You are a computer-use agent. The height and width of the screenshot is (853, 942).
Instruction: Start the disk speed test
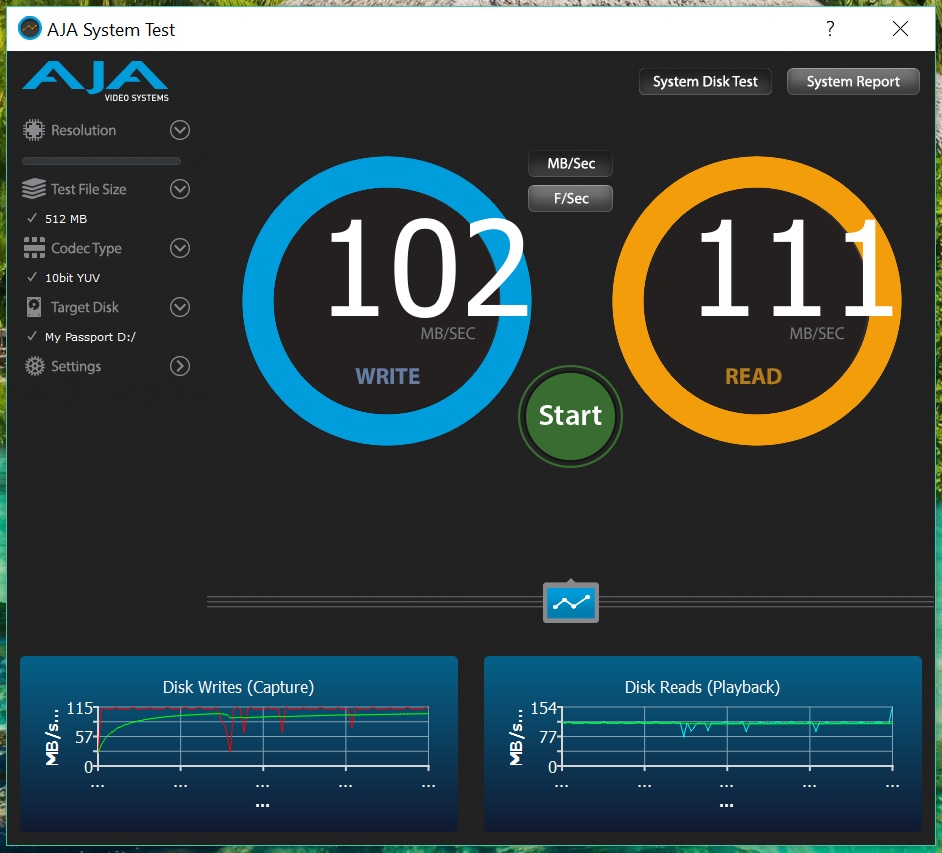(570, 416)
